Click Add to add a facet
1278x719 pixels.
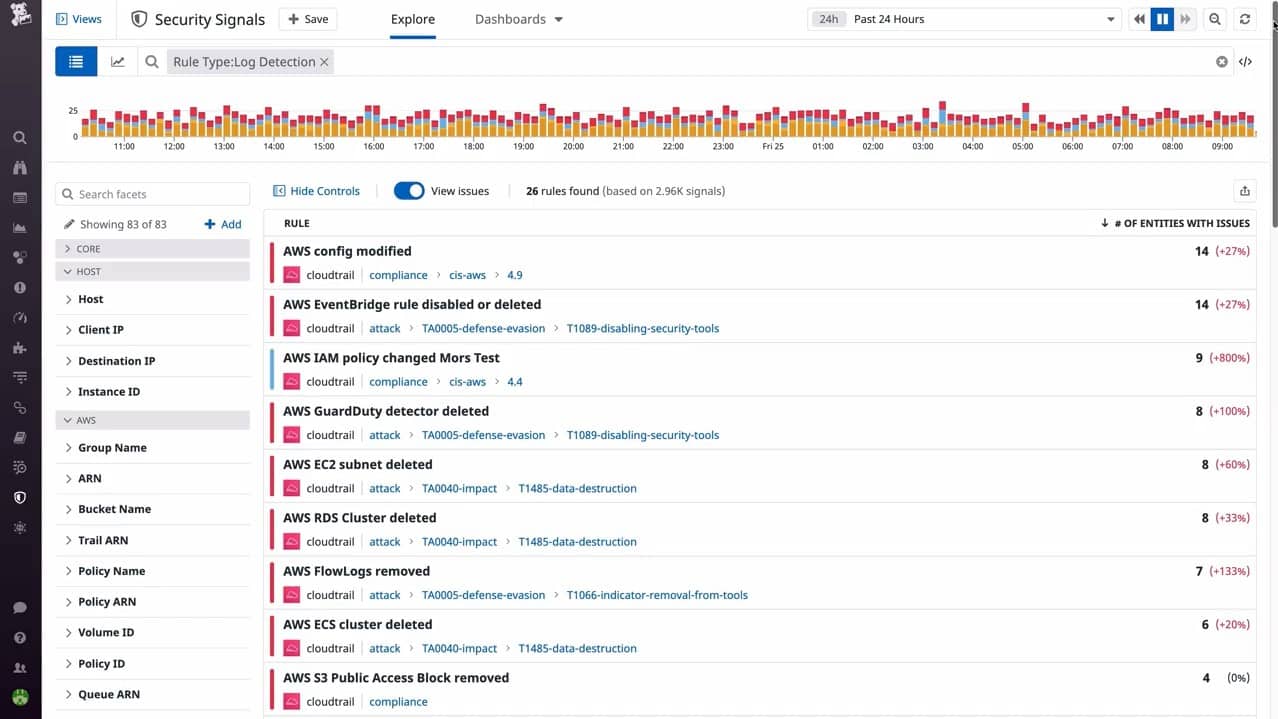click(223, 224)
